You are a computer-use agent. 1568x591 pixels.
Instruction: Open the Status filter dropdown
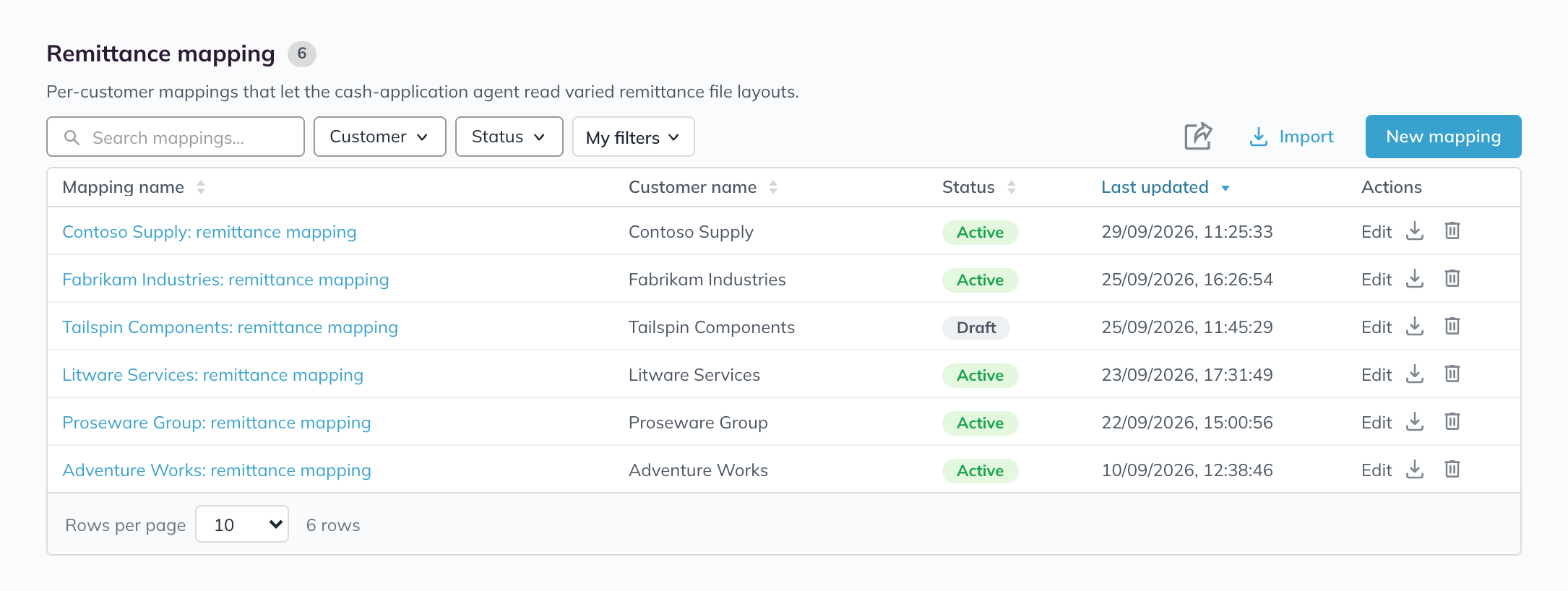tap(509, 137)
